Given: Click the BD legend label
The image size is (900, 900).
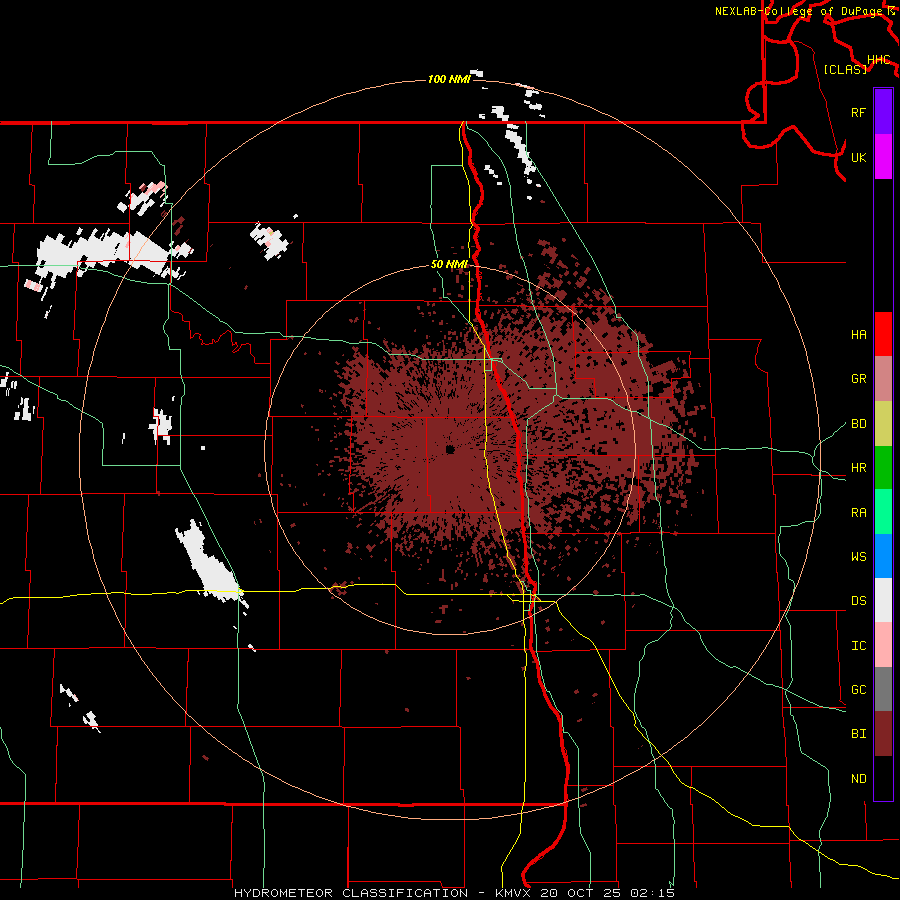Looking at the screenshot, I should 859,424.
